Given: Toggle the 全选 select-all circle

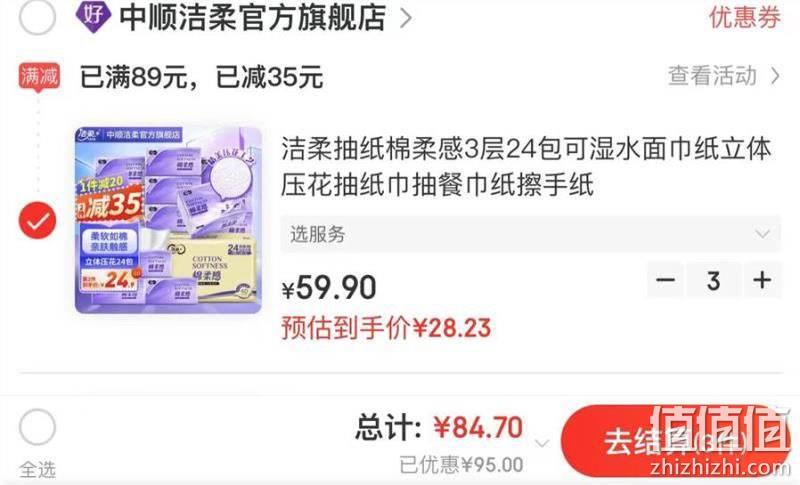Looking at the screenshot, I should tap(37, 427).
